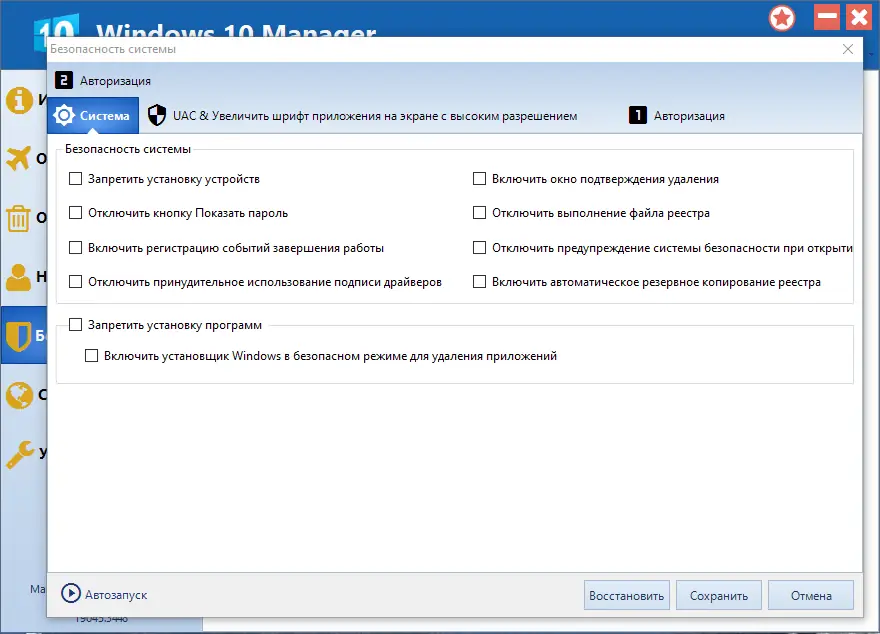
Task: Click the Сохранить button
Action: point(718,595)
